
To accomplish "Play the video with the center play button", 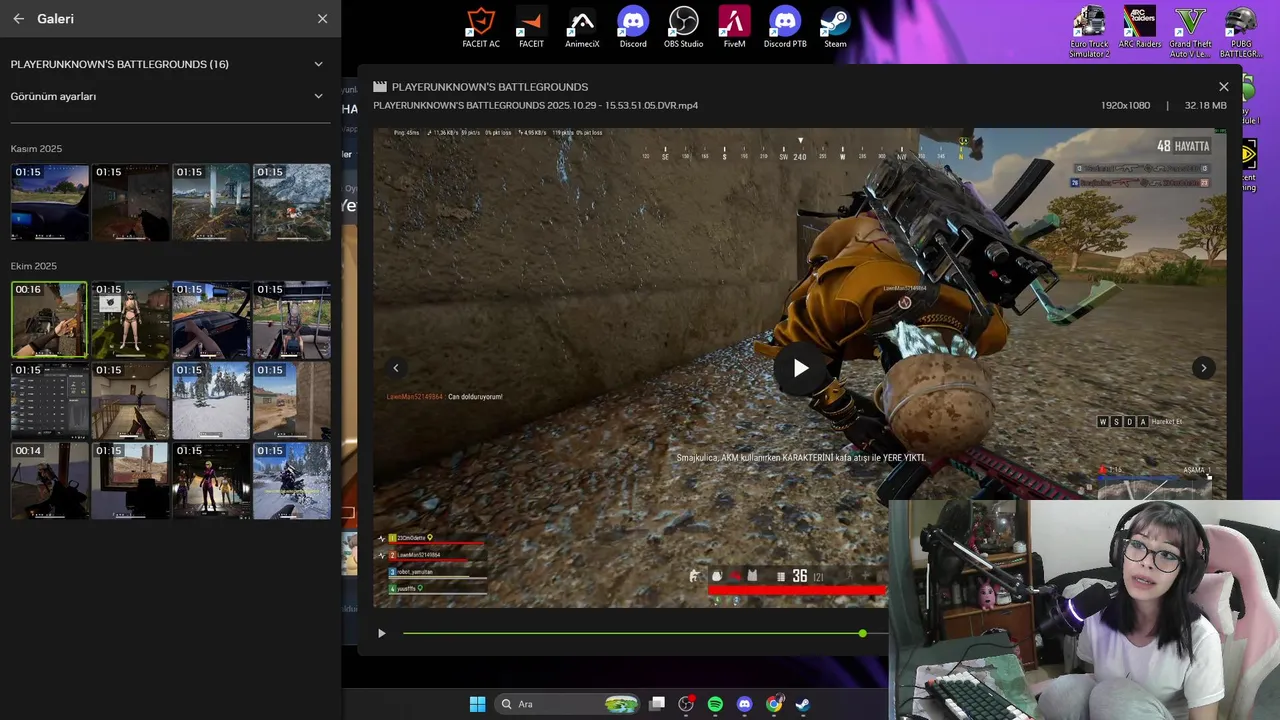I will 800,368.
